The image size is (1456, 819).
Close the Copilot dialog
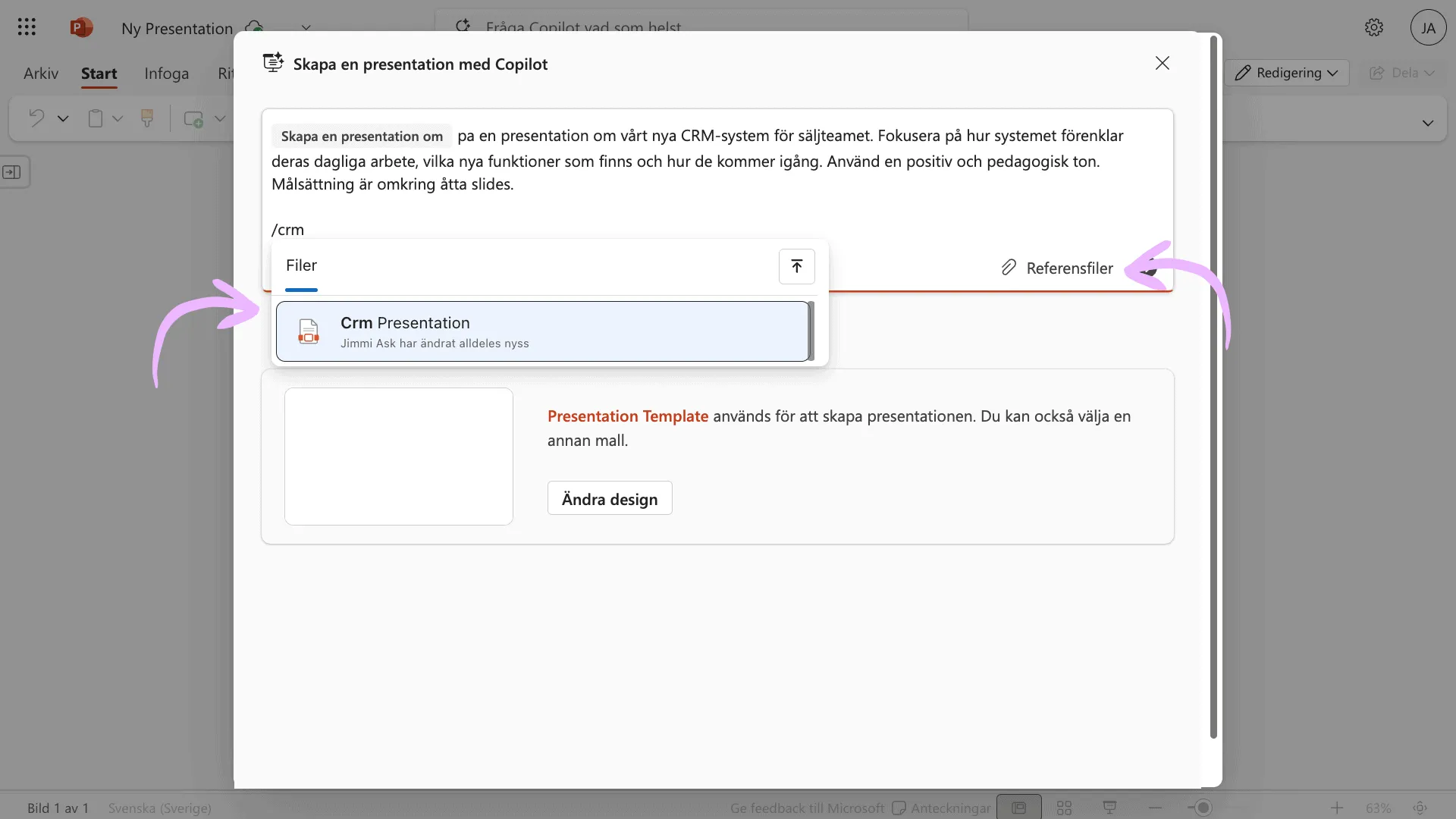1163,63
